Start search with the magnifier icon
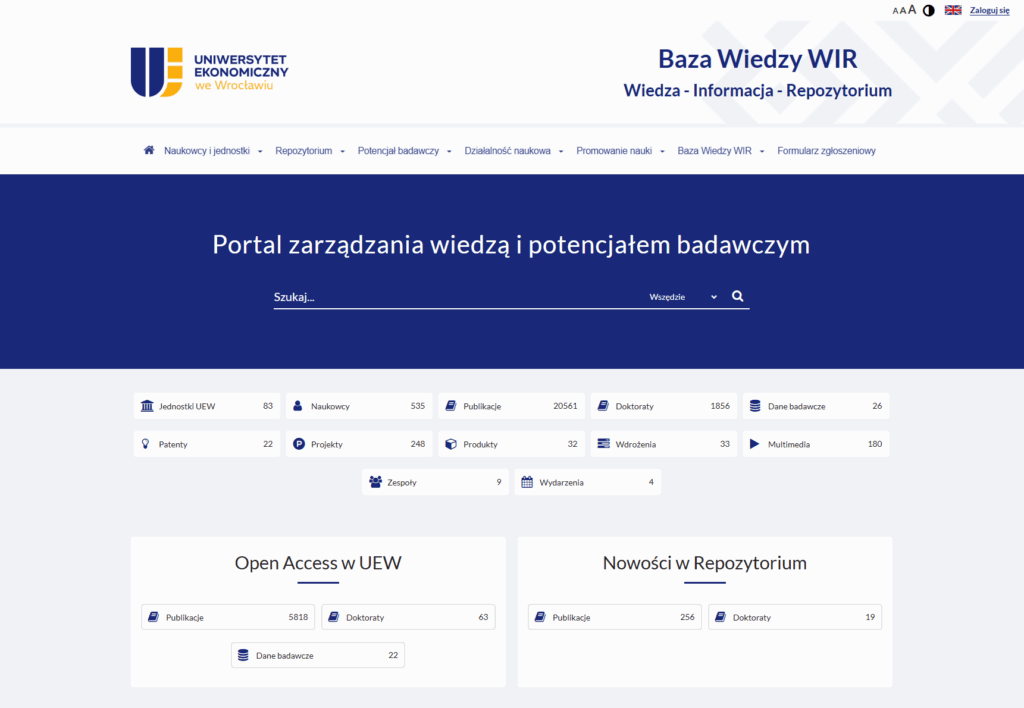The height and width of the screenshot is (708, 1024). [737, 296]
